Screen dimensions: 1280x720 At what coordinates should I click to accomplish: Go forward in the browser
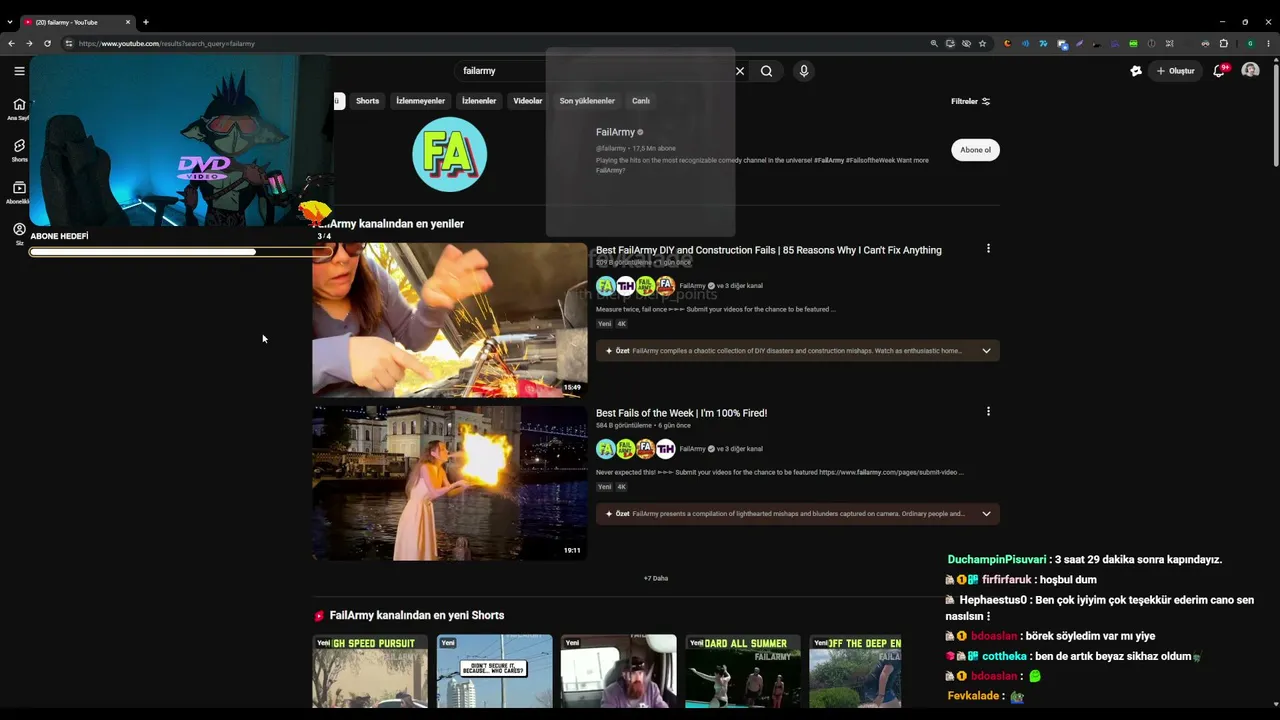29,43
